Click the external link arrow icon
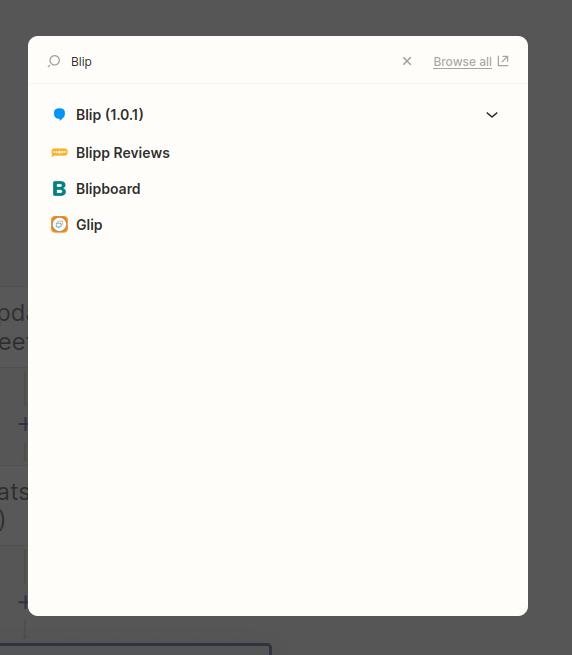Screen dimensions: 572x655 coord(503,61)
